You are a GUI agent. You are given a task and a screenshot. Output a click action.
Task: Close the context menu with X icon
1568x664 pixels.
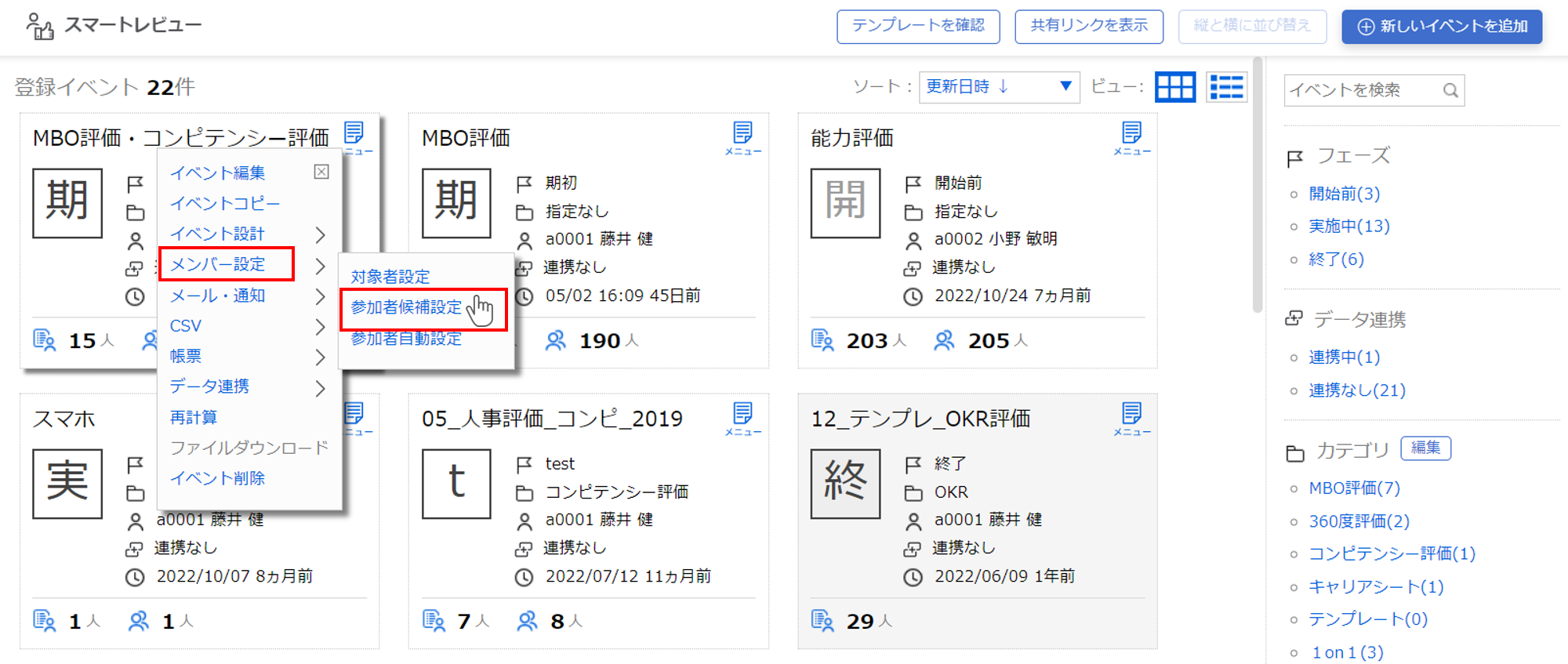click(x=321, y=172)
